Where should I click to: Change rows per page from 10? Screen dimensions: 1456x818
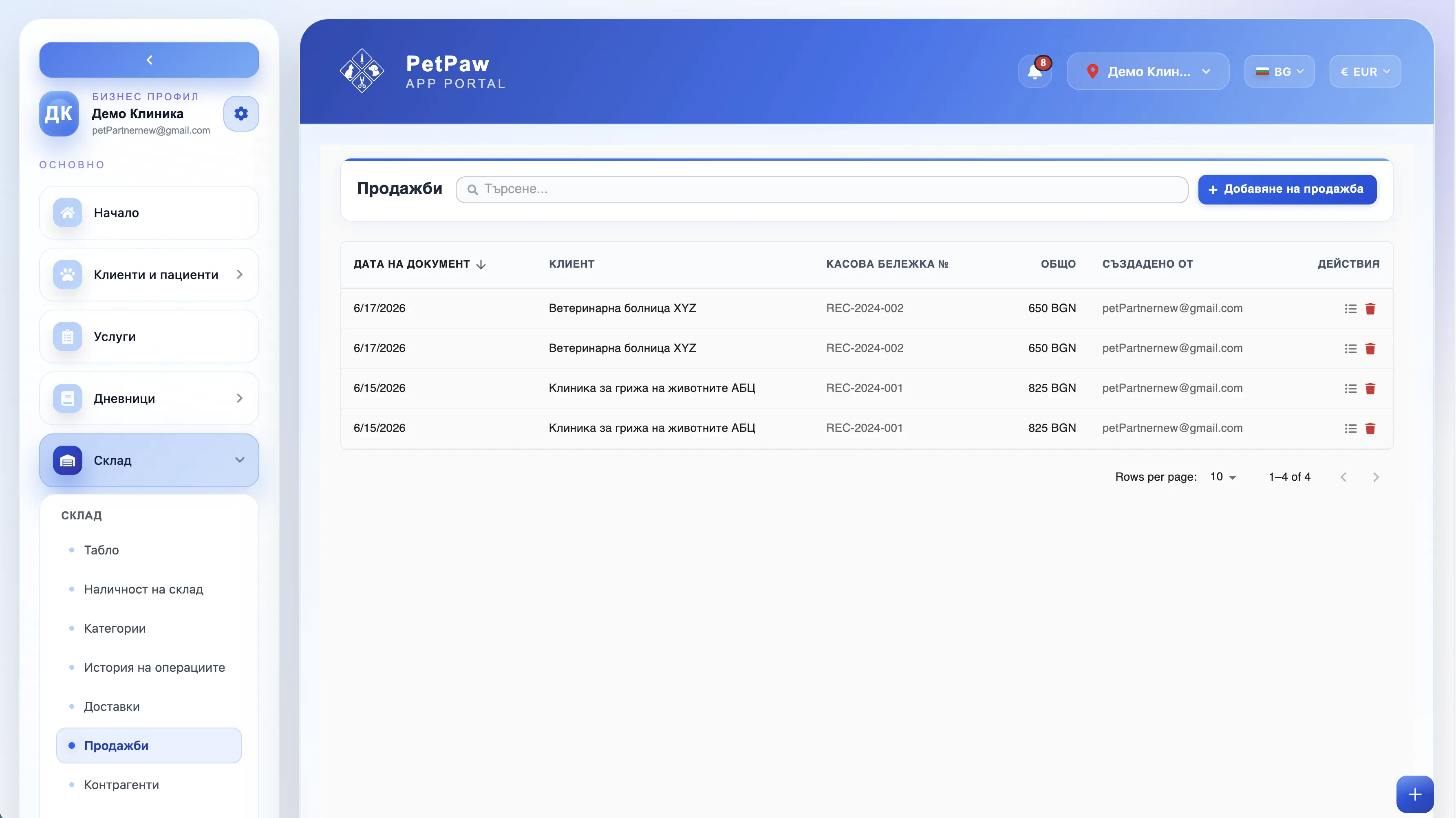pos(1223,477)
